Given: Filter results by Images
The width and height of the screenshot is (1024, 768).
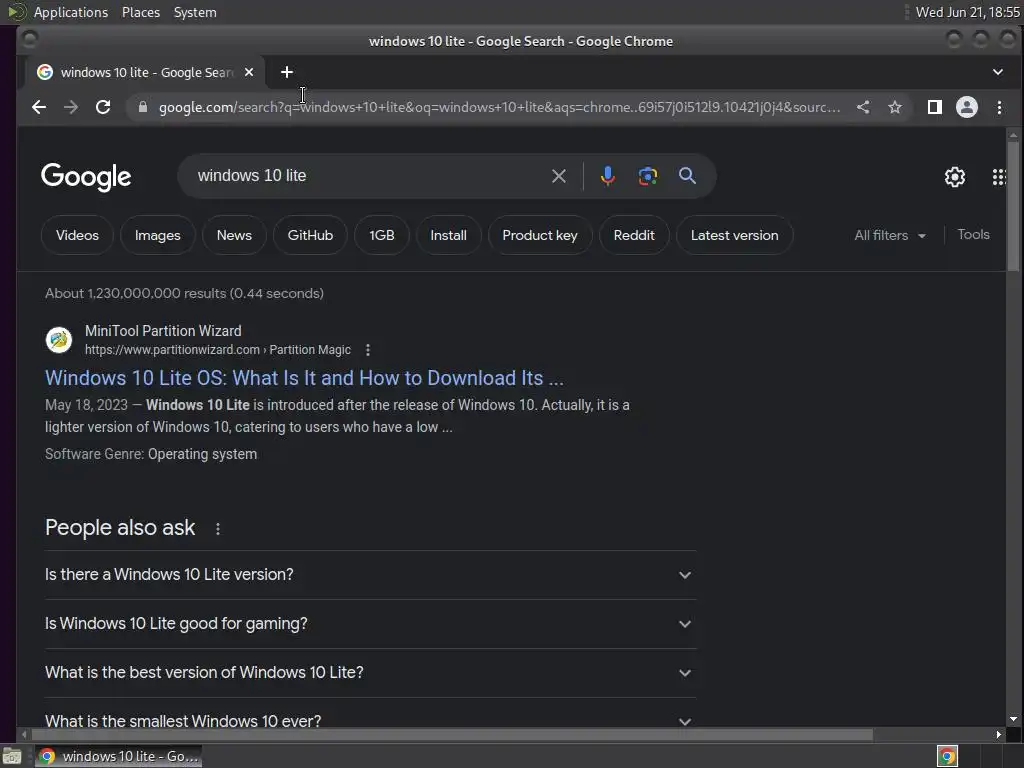Looking at the screenshot, I should pos(157,235).
